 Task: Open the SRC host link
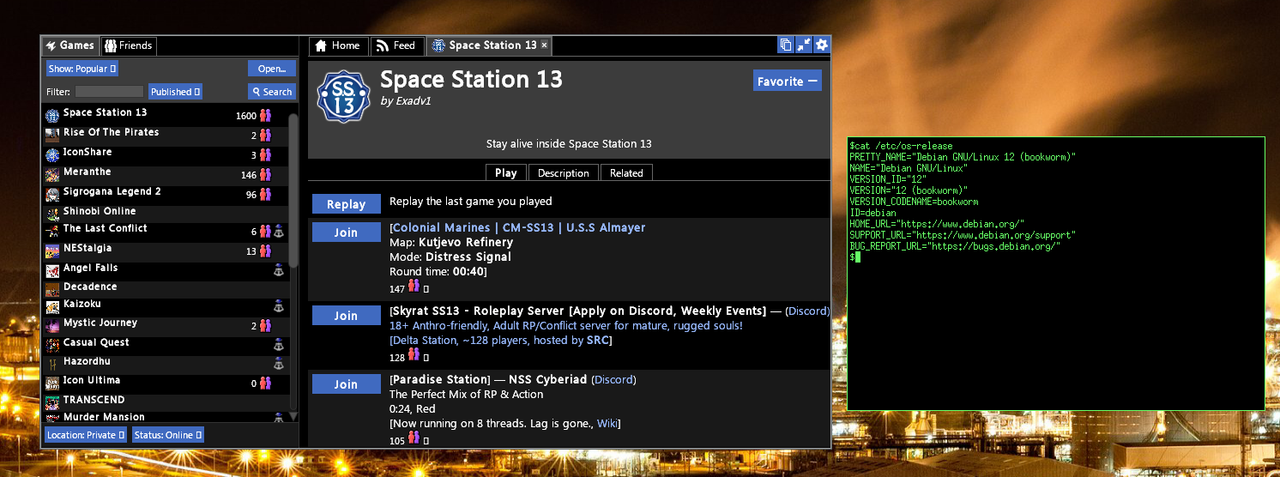click(x=599, y=340)
